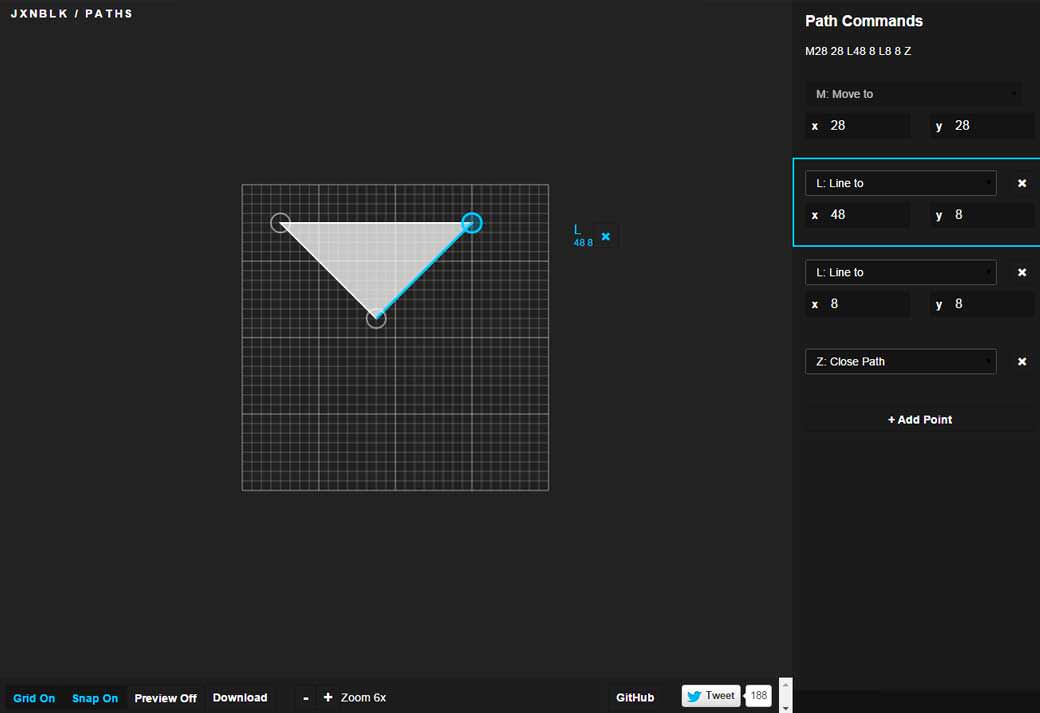
Task: Click the zoom in plus button
Action: click(x=327, y=697)
